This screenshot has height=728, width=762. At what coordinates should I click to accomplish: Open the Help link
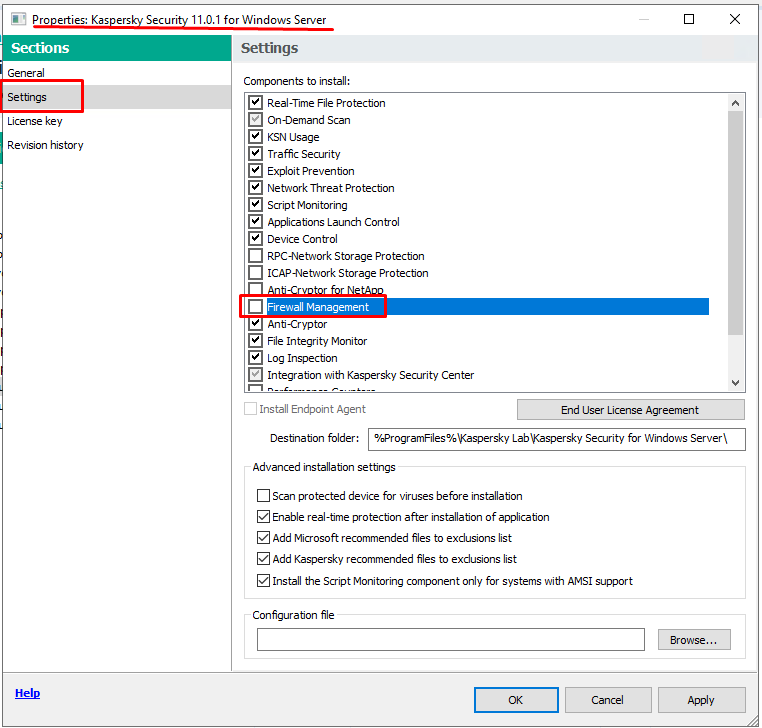pyautogui.click(x=27, y=693)
